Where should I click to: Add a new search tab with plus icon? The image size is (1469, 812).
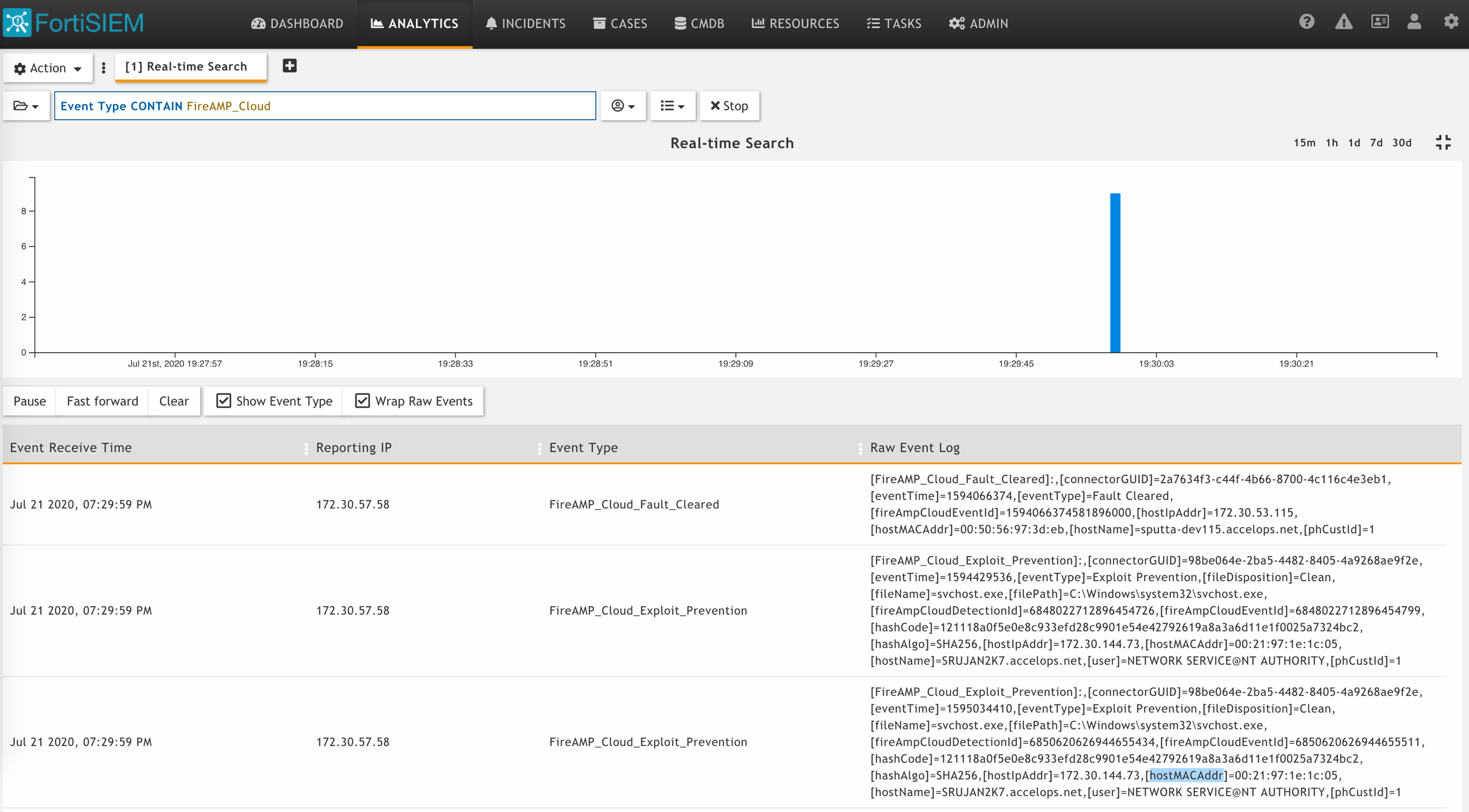point(289,66)
